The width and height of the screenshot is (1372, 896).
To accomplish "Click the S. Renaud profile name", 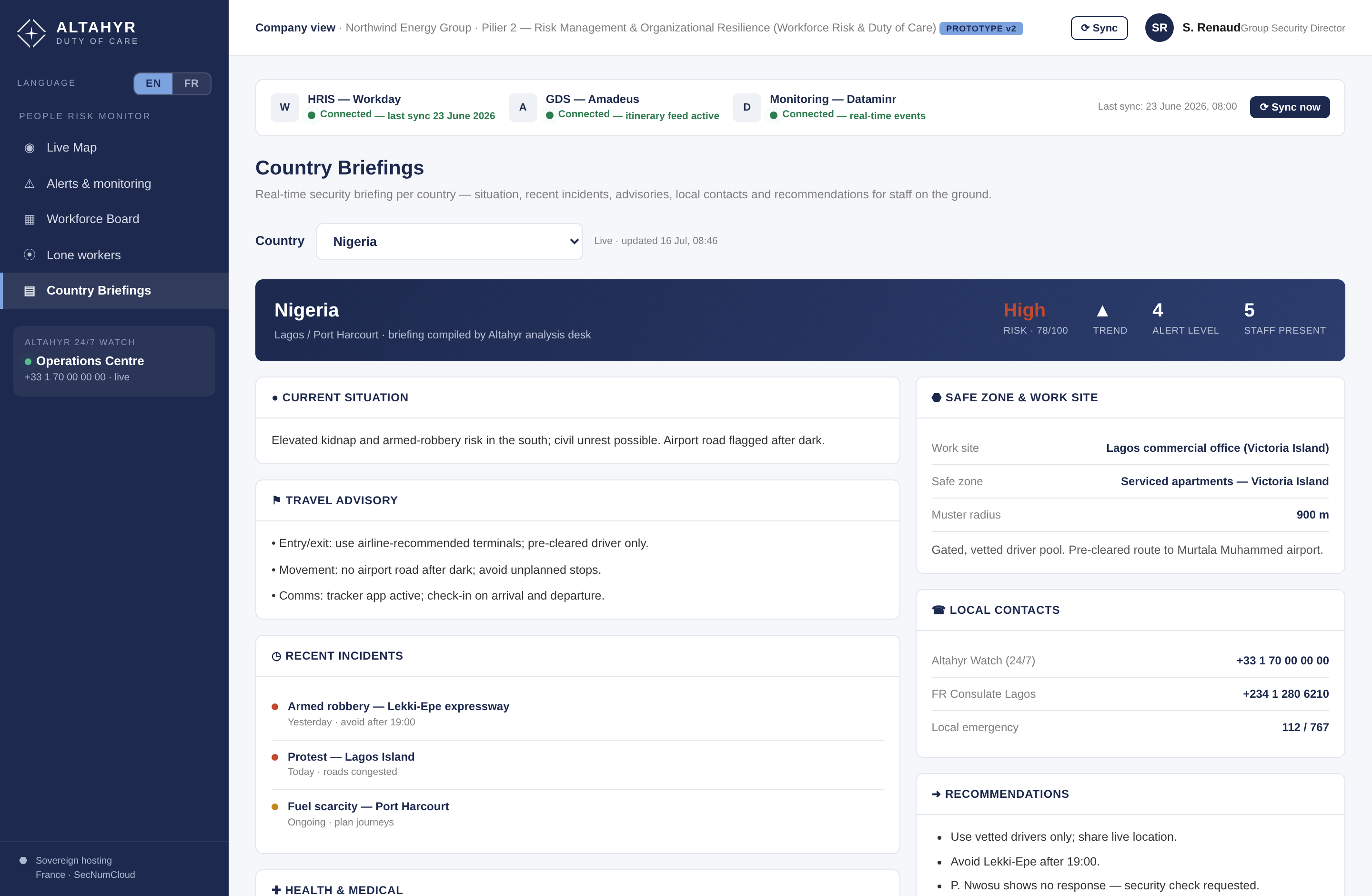I will (x=1211, y=28).
